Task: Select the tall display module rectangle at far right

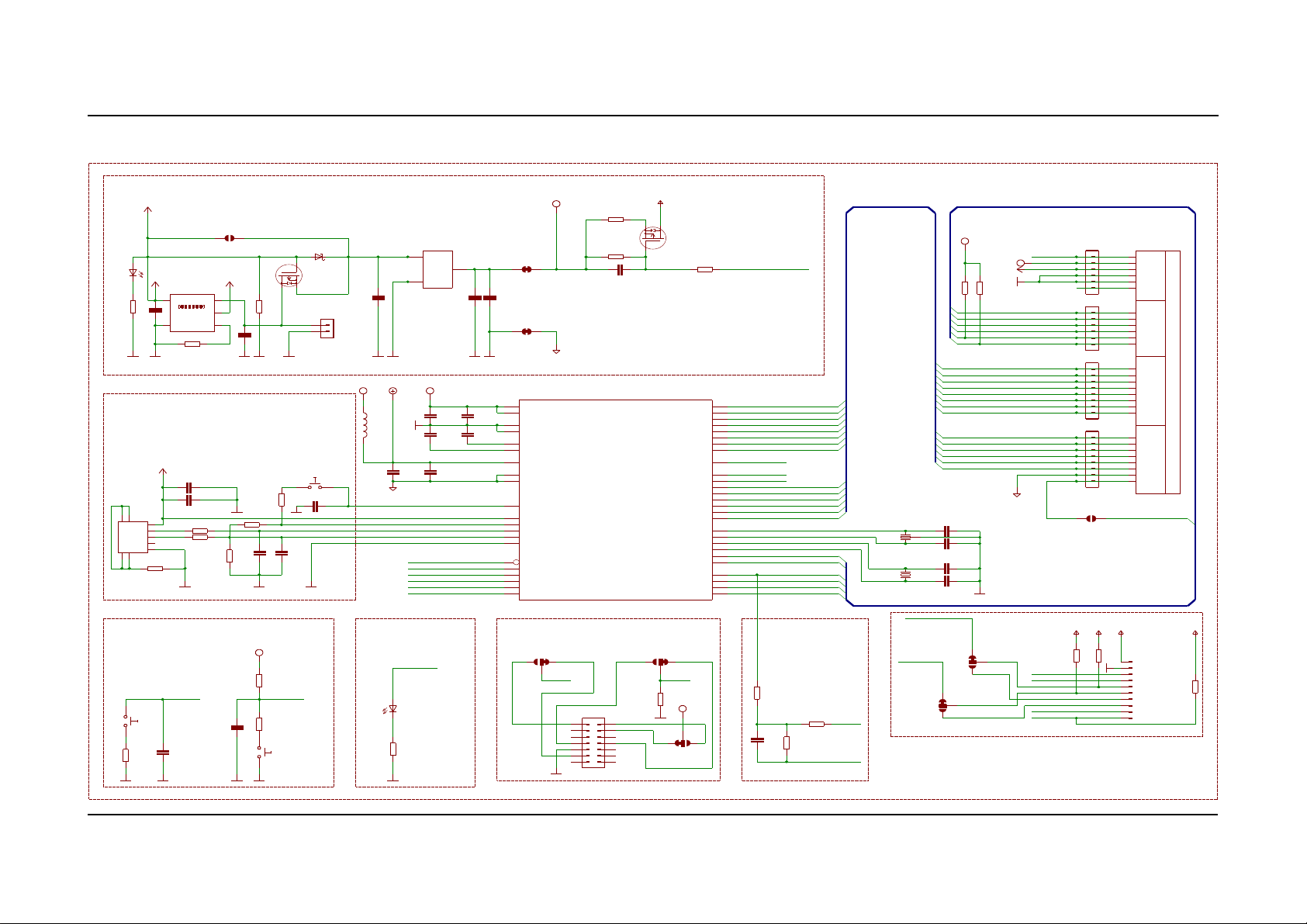Action: pos(1158,372)
